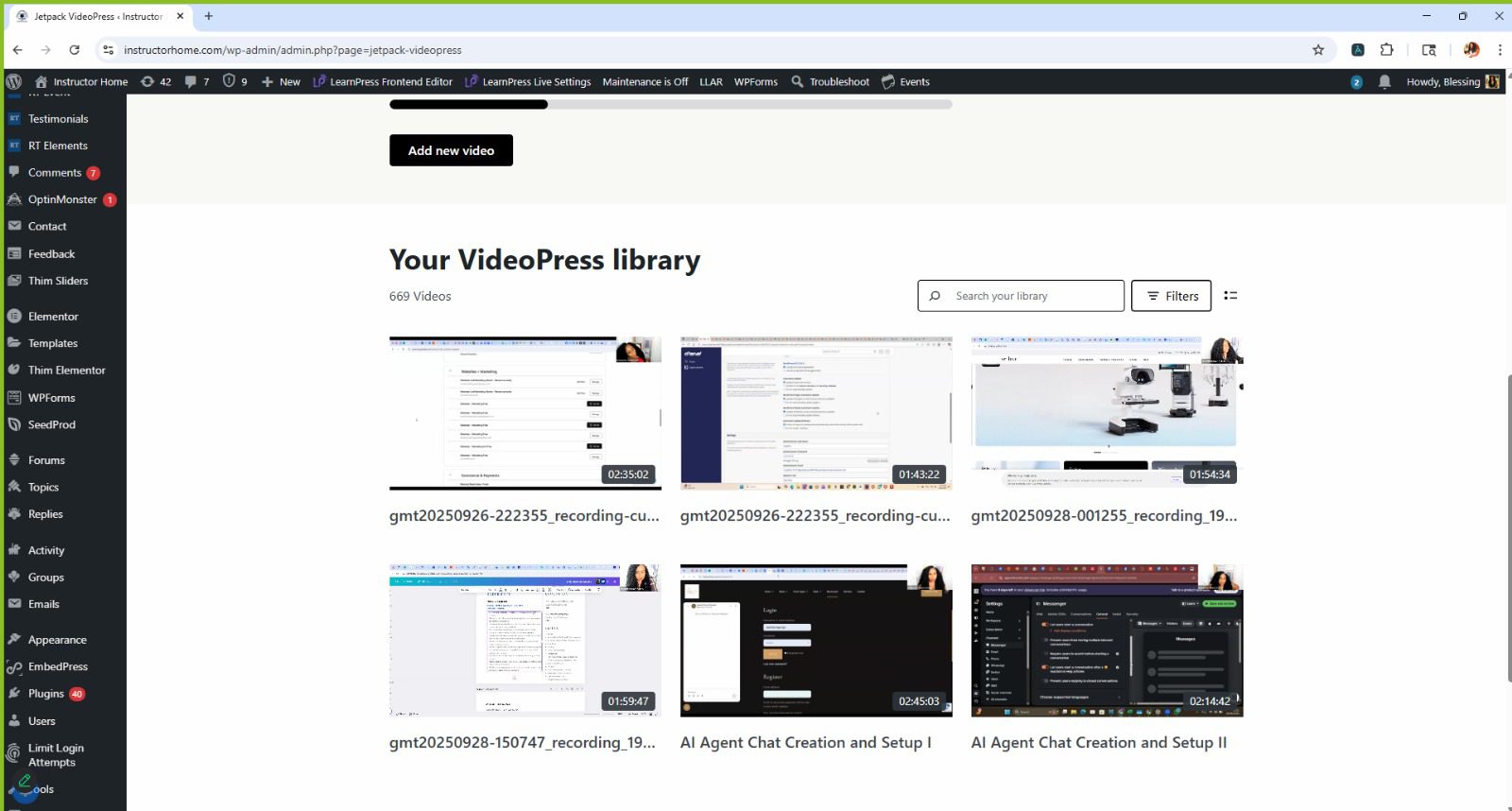Image resolution: width=1512 pixels, height=811 pixels.
Task: Click the WordPress logo icon in admin bar
Action: click(14, 82)
